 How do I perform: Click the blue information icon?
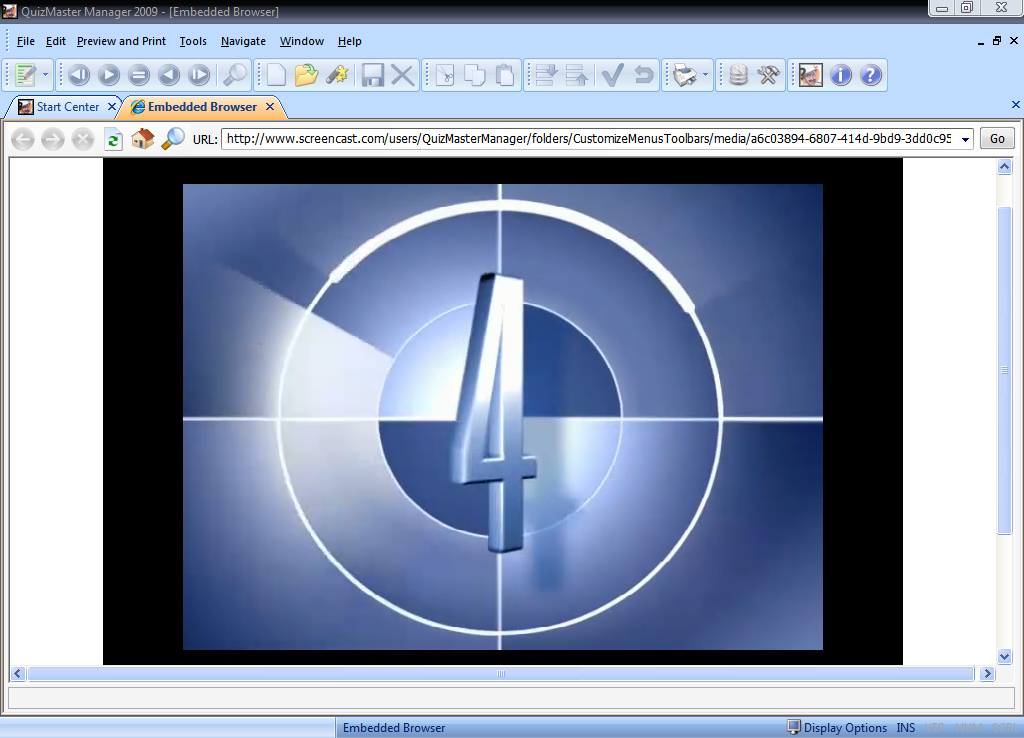tap(840, 75)
